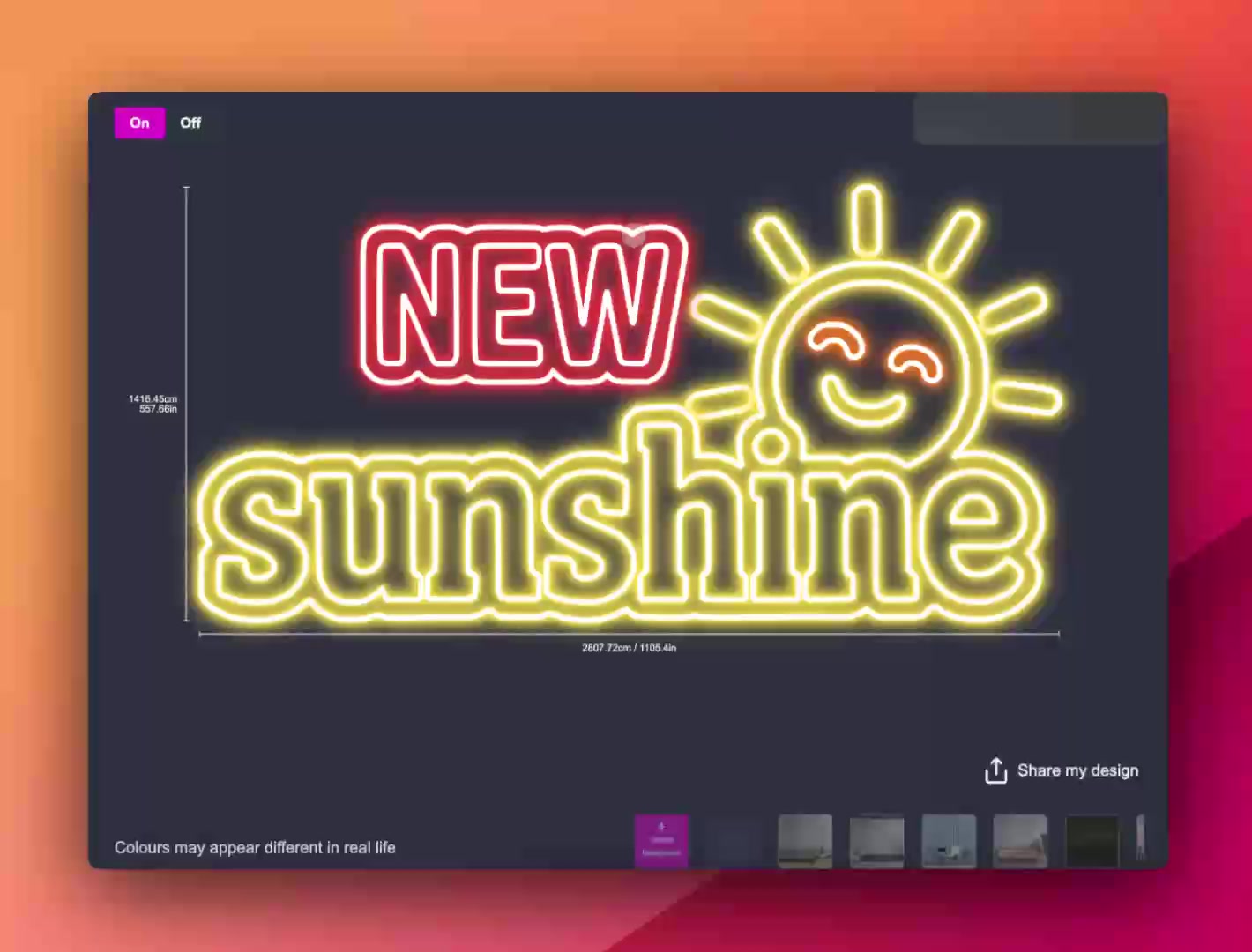The image size is (1252, 952).
Task: Click the faint heart icon above NEW
Action: [633, 236]
